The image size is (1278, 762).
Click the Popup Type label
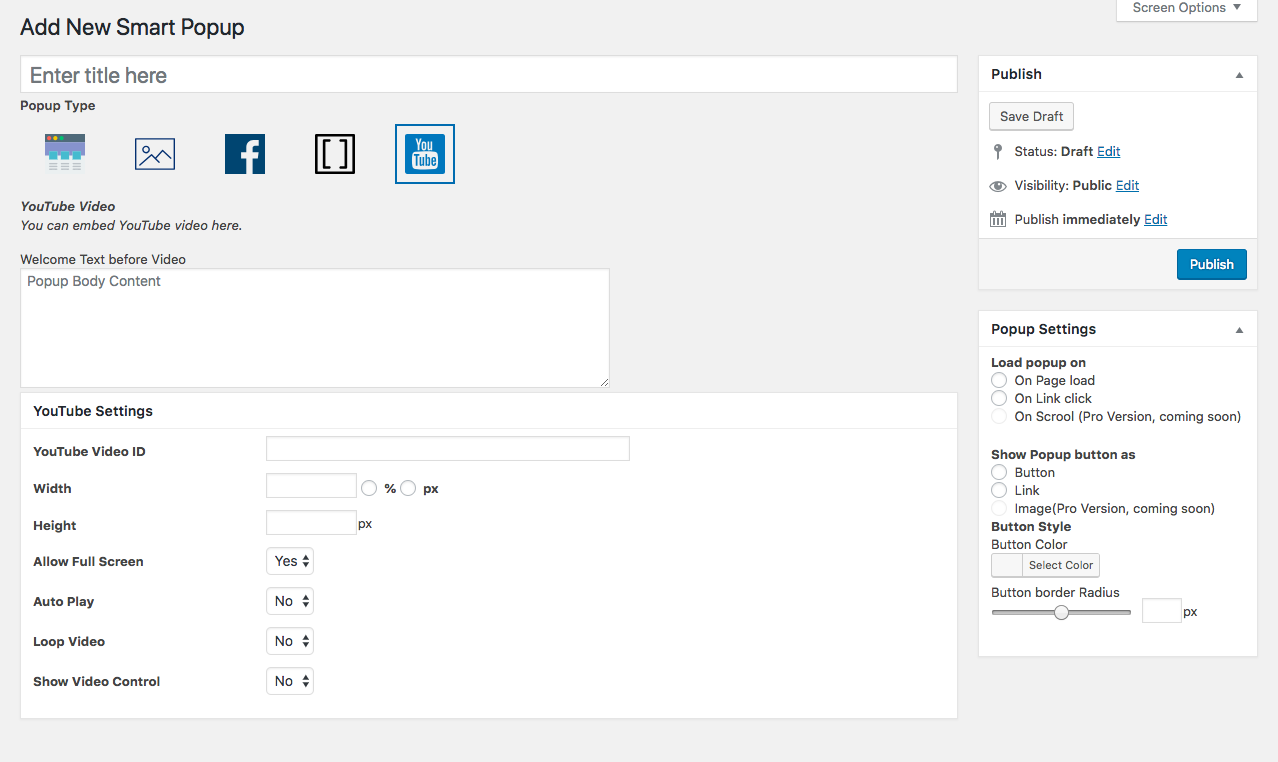pyautogui.click(x=58, y=106)
